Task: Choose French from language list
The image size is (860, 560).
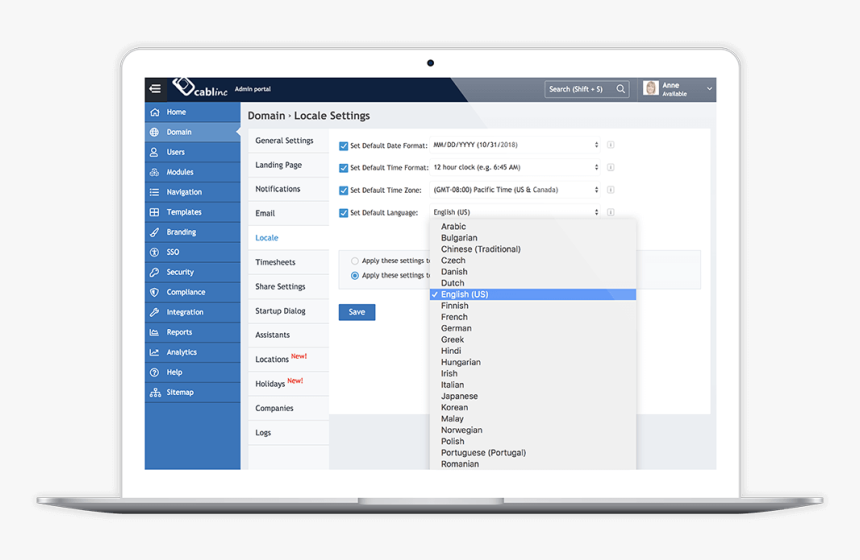Action: (533, 317)
